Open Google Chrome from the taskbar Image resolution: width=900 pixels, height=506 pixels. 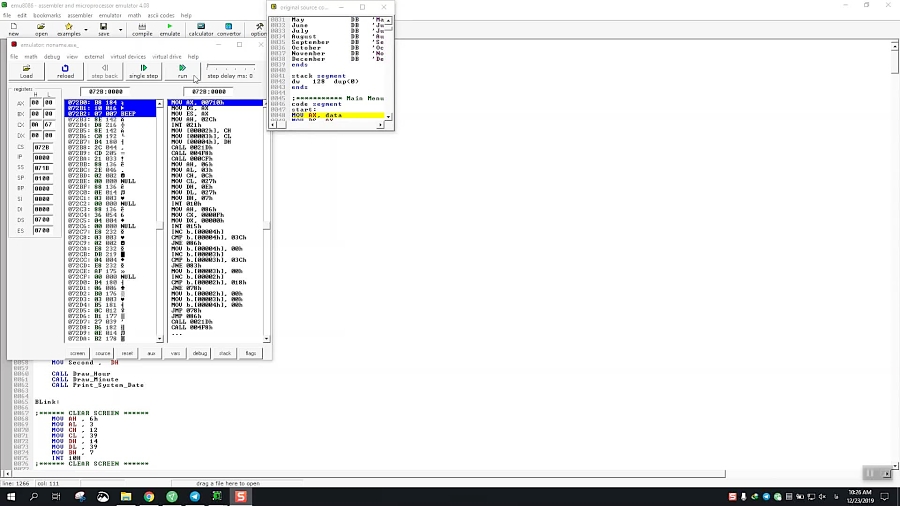pyautogui.click(x=149, y=496)
